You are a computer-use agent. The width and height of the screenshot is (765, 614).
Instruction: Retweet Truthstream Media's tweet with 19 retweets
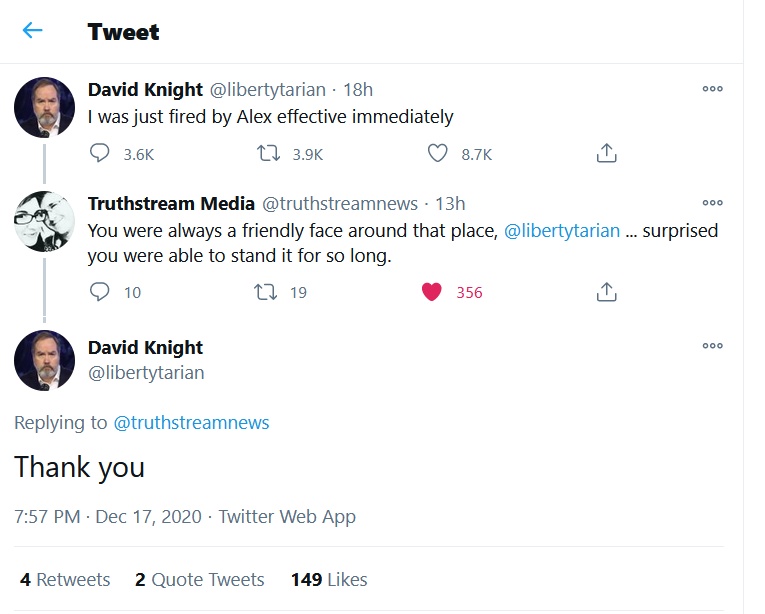click(x=265, y=292)
